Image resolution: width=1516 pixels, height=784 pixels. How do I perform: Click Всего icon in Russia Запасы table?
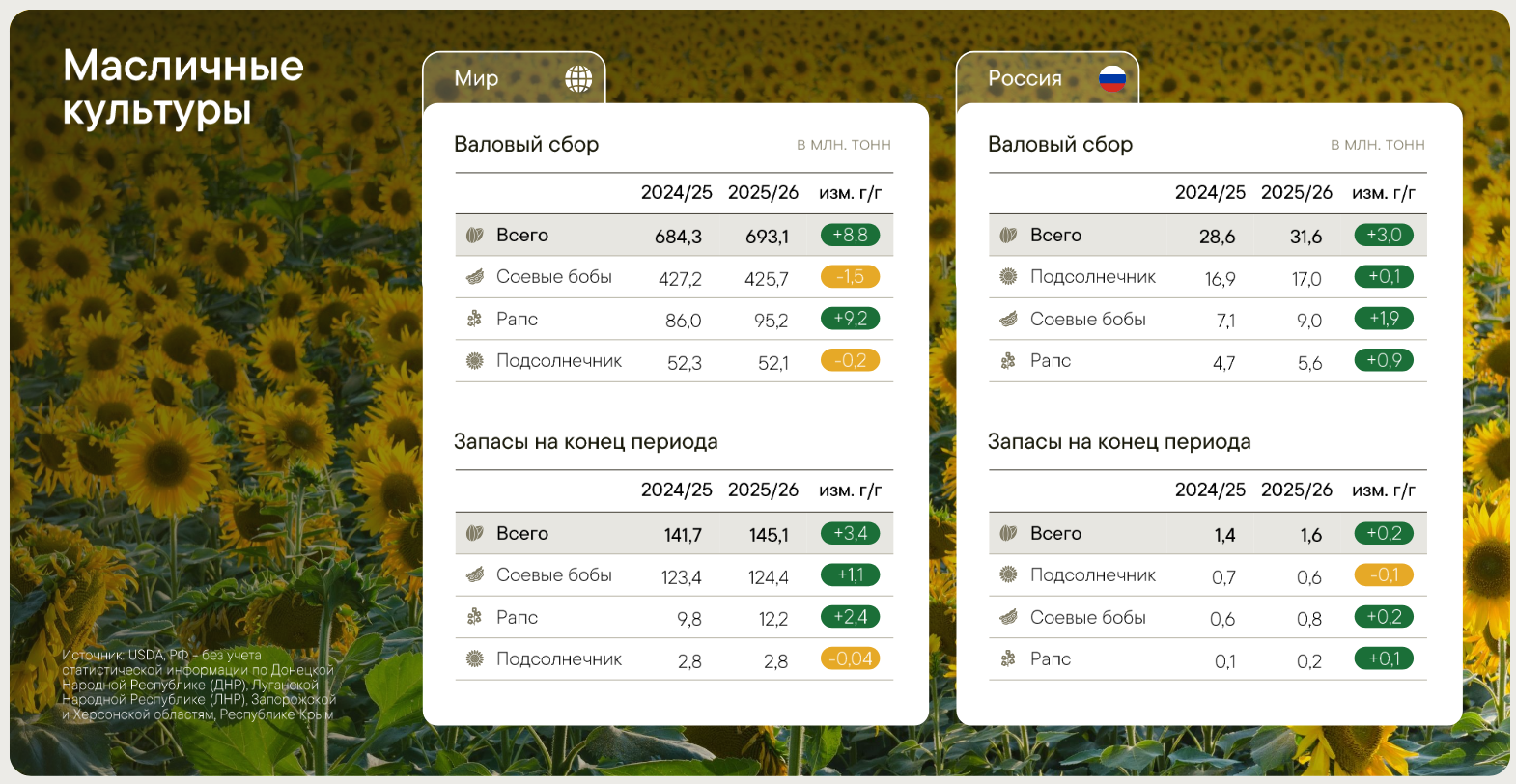(x=1008, y=533)
